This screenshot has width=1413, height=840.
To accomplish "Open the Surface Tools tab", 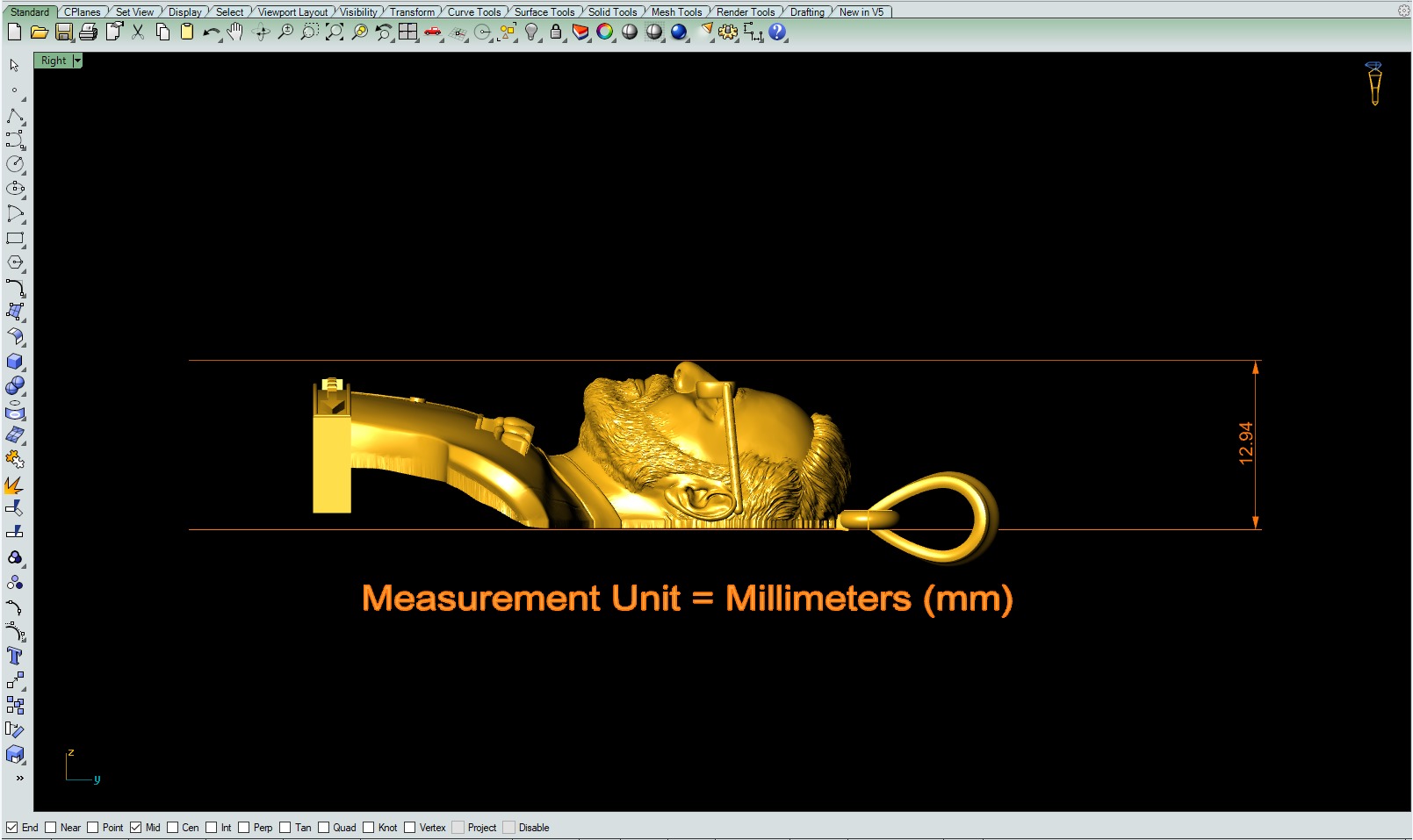I will [x=544, y=12].
